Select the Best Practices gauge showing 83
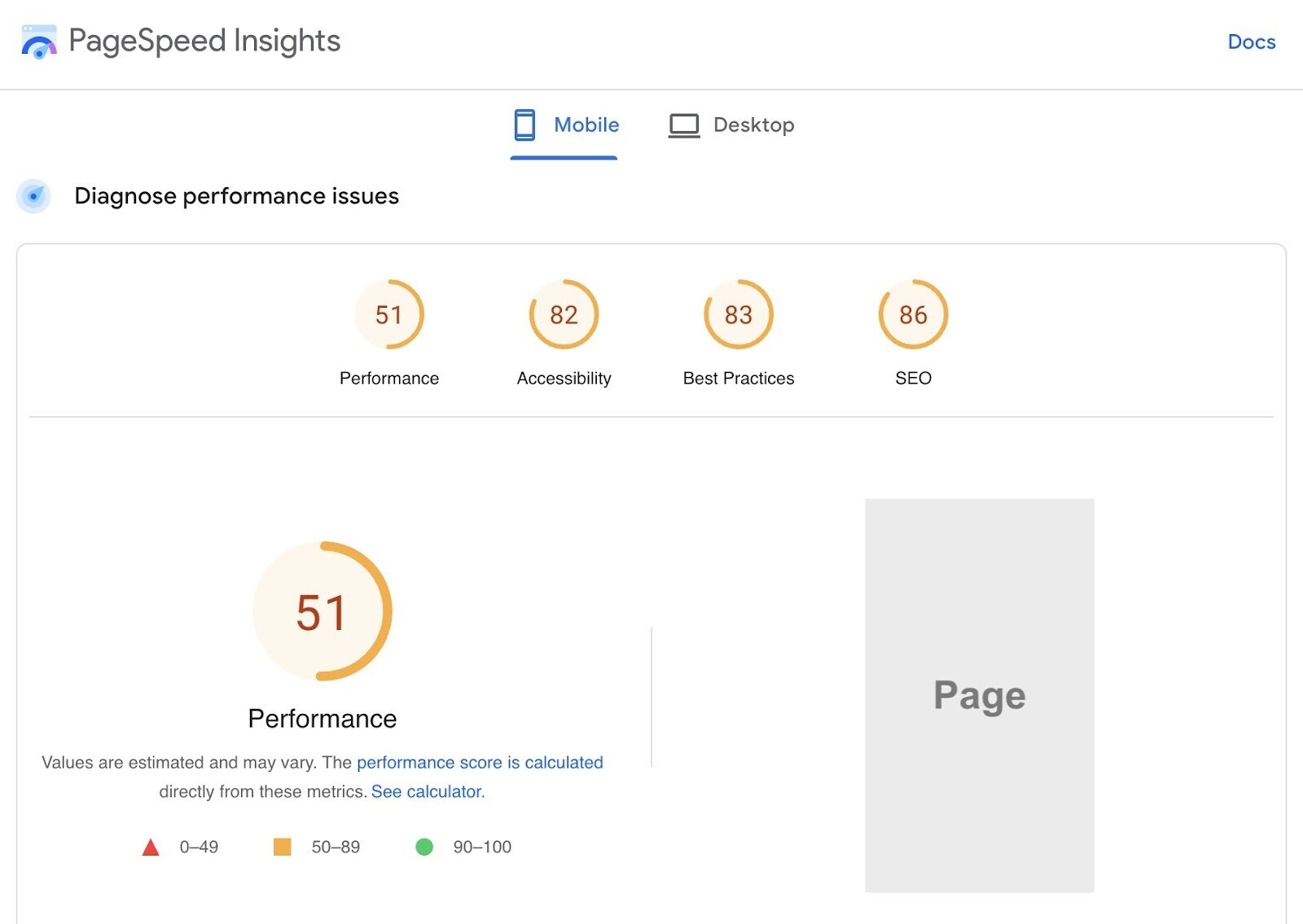The width and height of the screenshot is (1303, 924). pos(738,314)
